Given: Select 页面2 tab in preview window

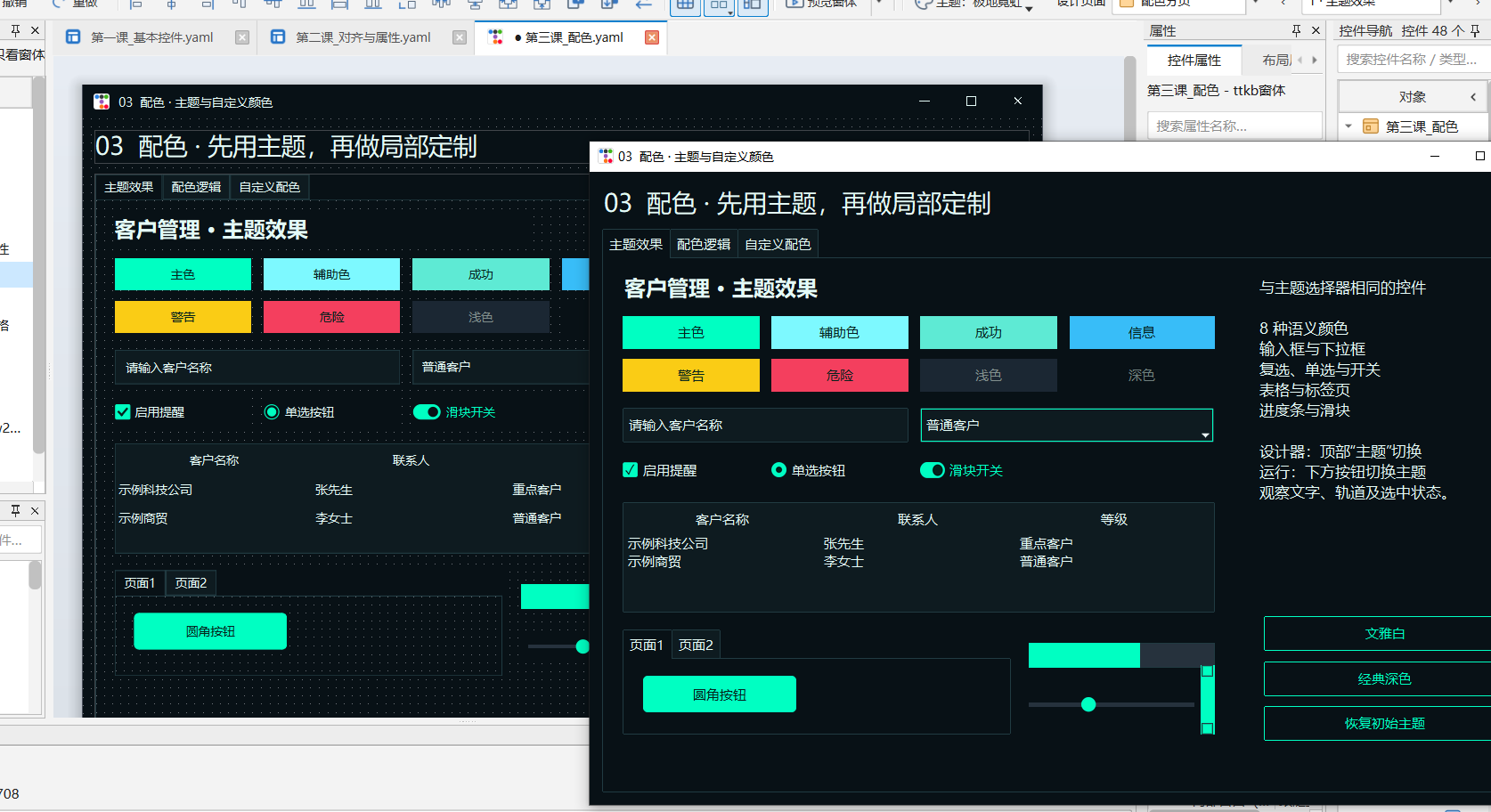Looking at the screenshot, I should 696,645.
